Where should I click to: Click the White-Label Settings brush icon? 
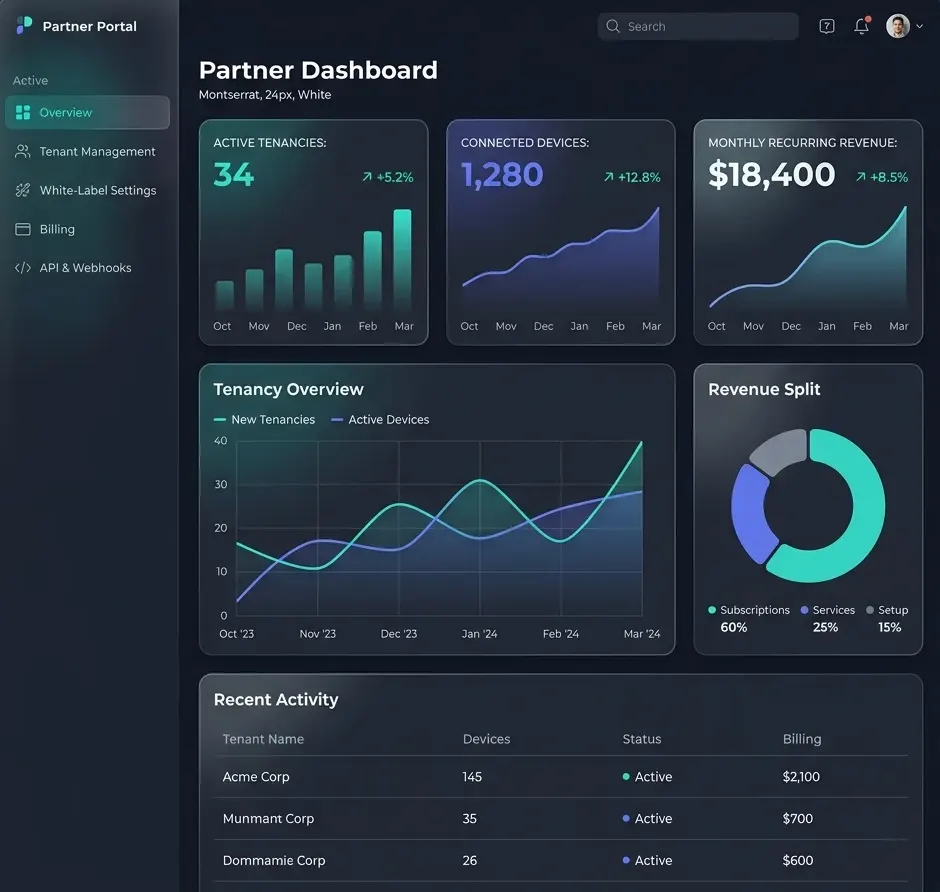click(22, 190)
